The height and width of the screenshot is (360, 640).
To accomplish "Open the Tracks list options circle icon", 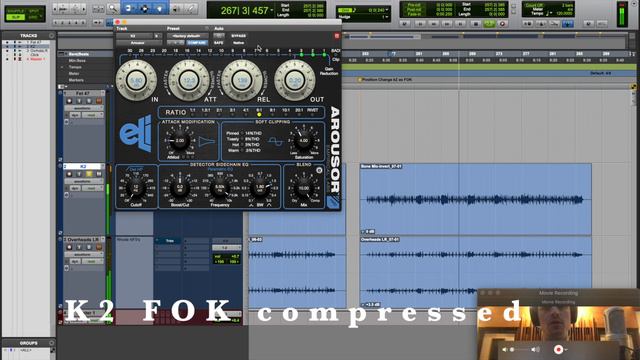I will pos(51,36).
